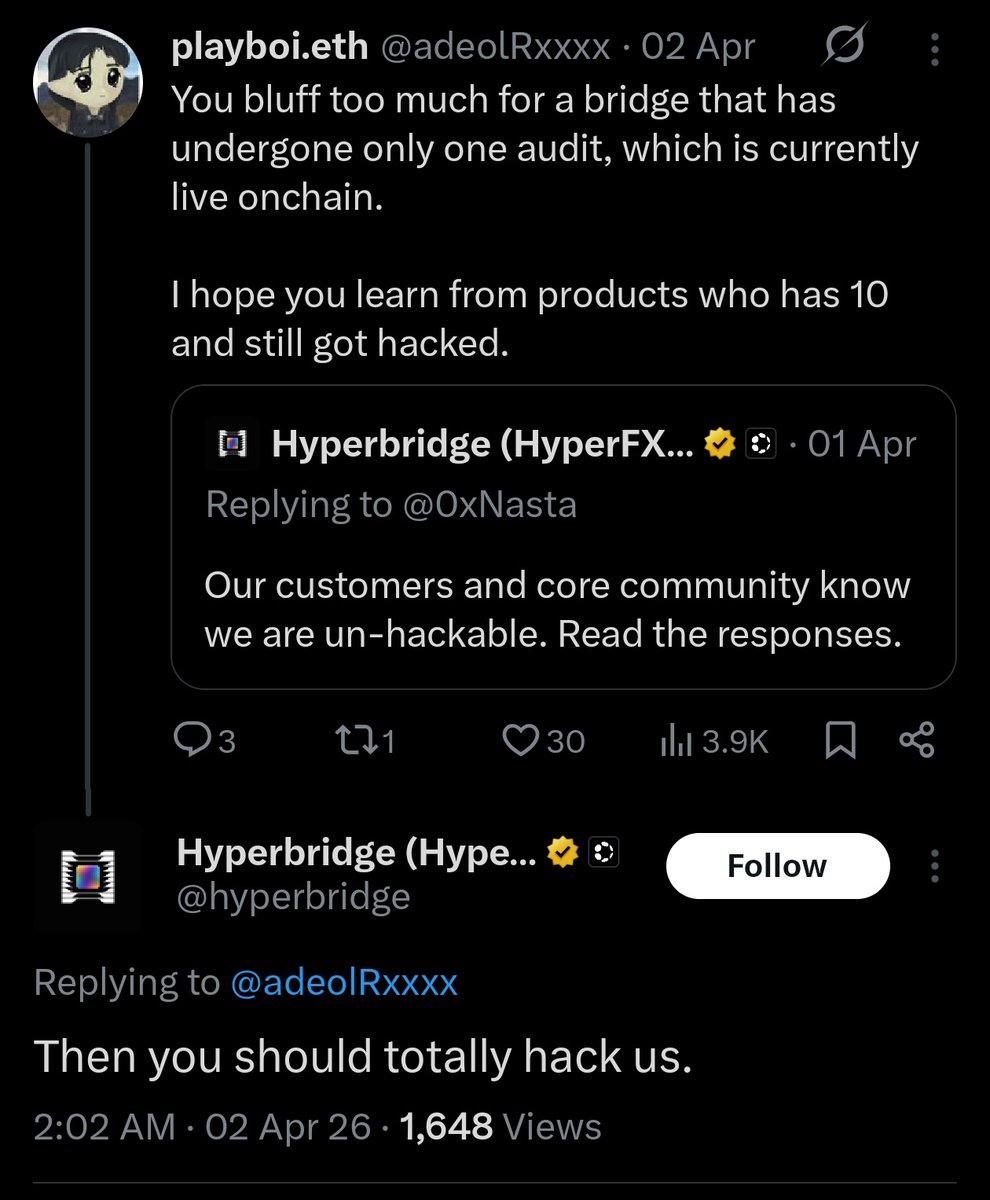The height and width of the screenshot is (1200, 990).
Task: Click verified badge in quoted tweet
Action: 720,443
